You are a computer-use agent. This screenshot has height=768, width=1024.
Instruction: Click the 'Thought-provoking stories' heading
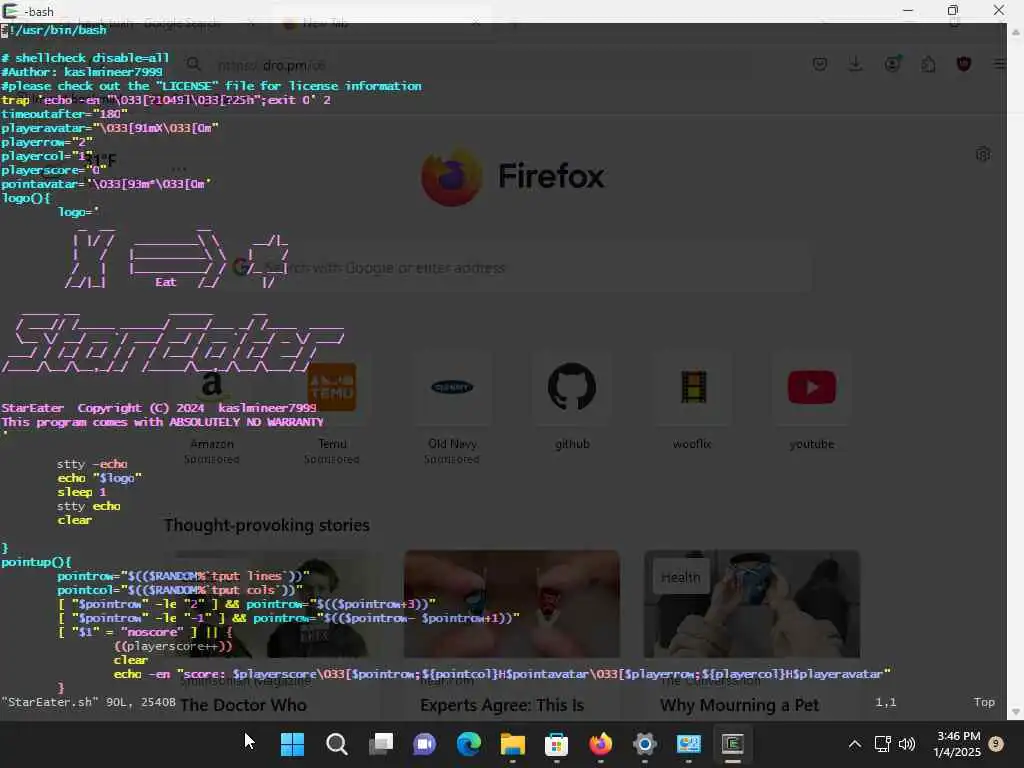(x=266, y=525)
